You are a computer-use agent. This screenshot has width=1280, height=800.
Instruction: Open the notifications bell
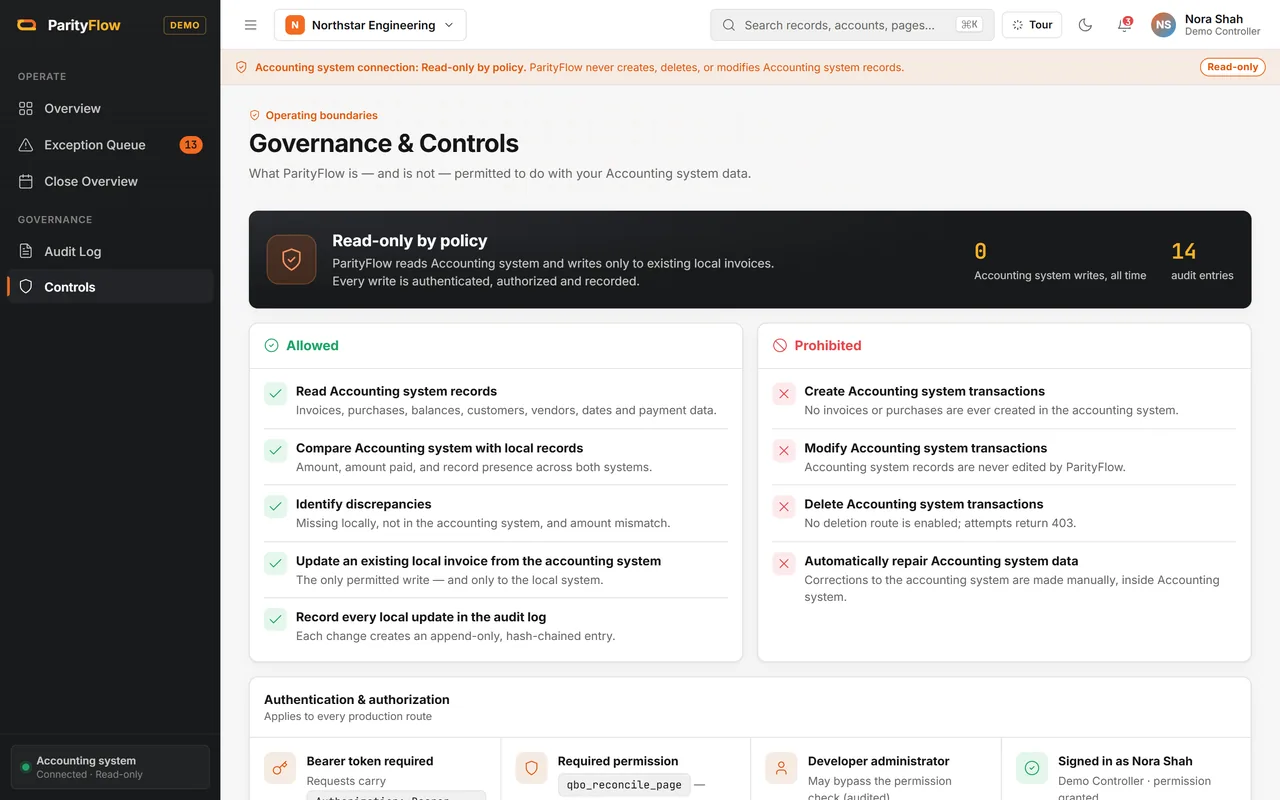(1125, 25)
